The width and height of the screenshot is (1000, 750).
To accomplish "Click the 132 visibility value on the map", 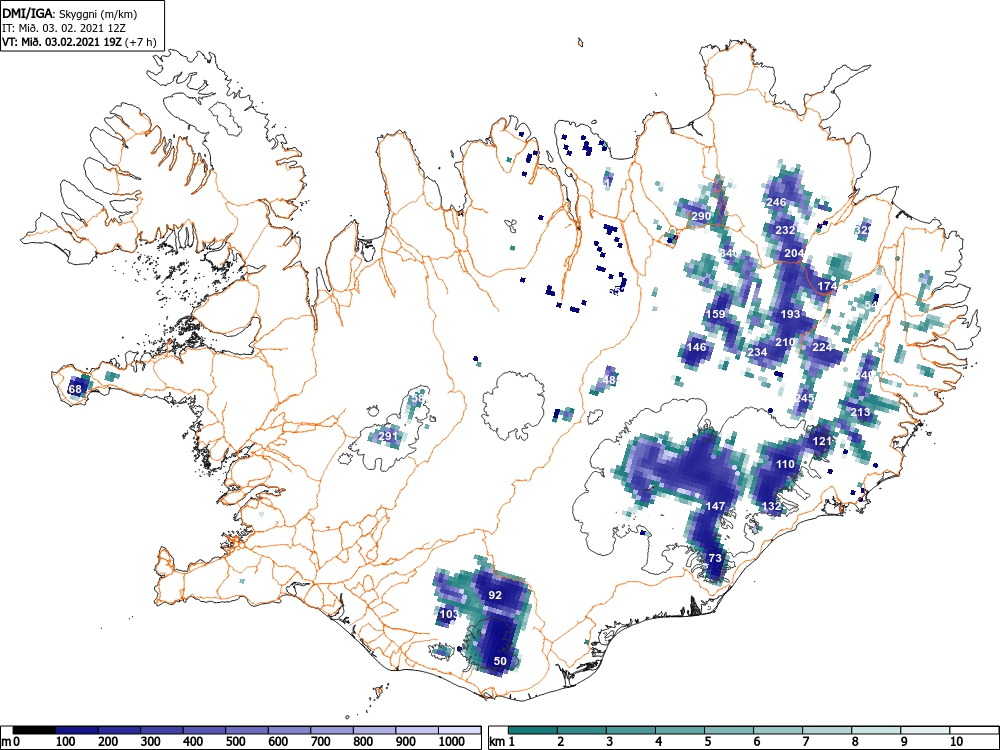I will point(772,506).
